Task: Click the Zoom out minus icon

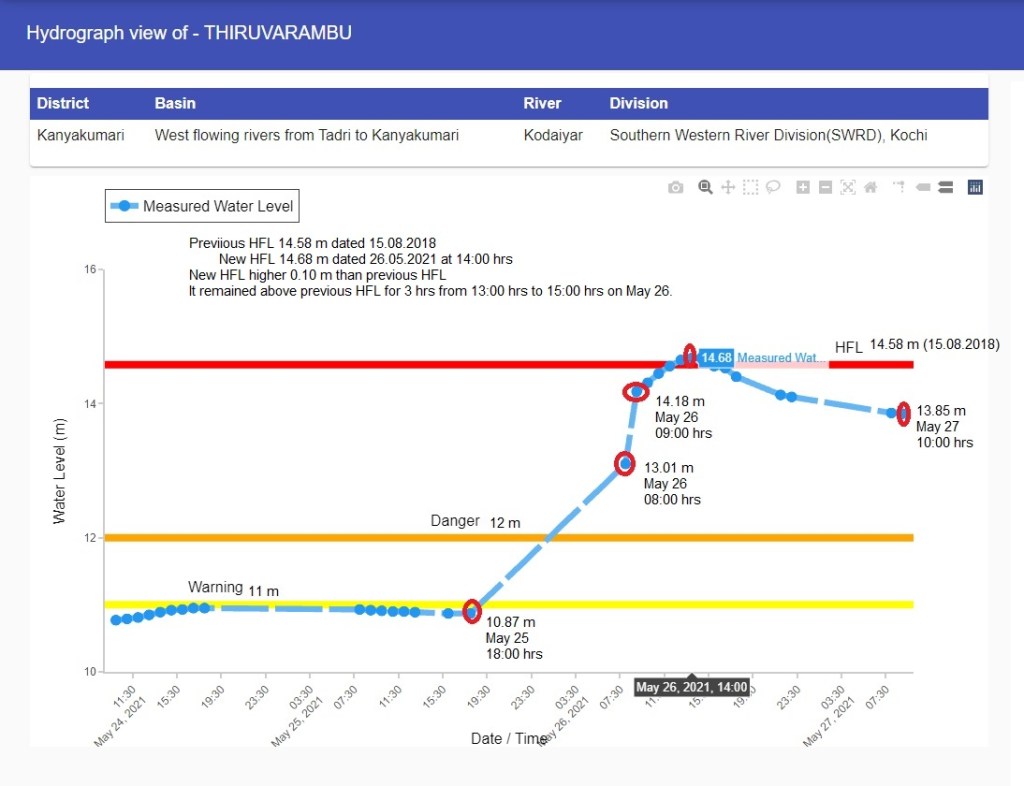Action: pyautogui.click(x=825, y=187)
